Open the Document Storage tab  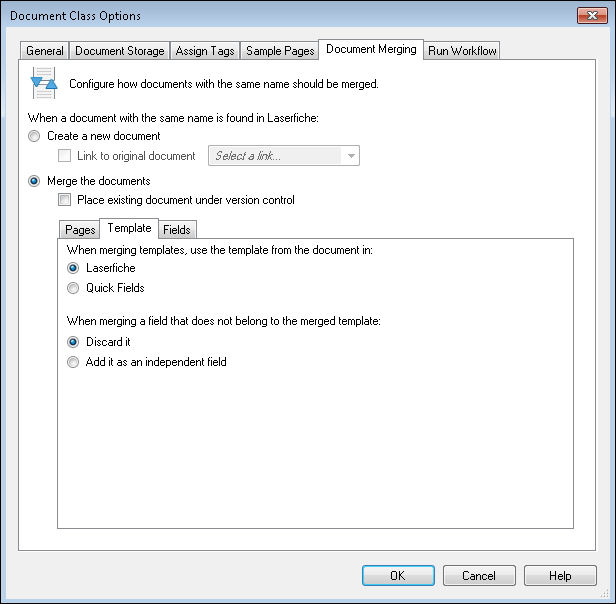119,51
